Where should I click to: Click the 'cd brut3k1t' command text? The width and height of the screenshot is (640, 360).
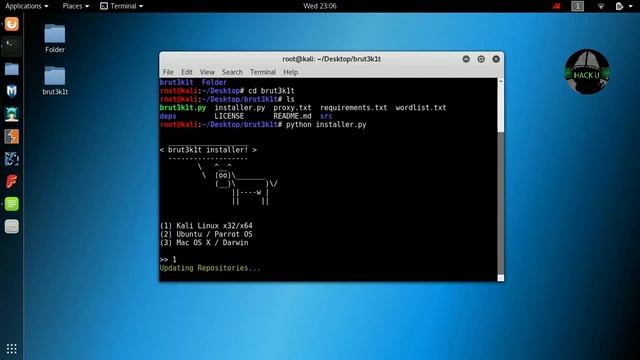[x=271, y=91]
